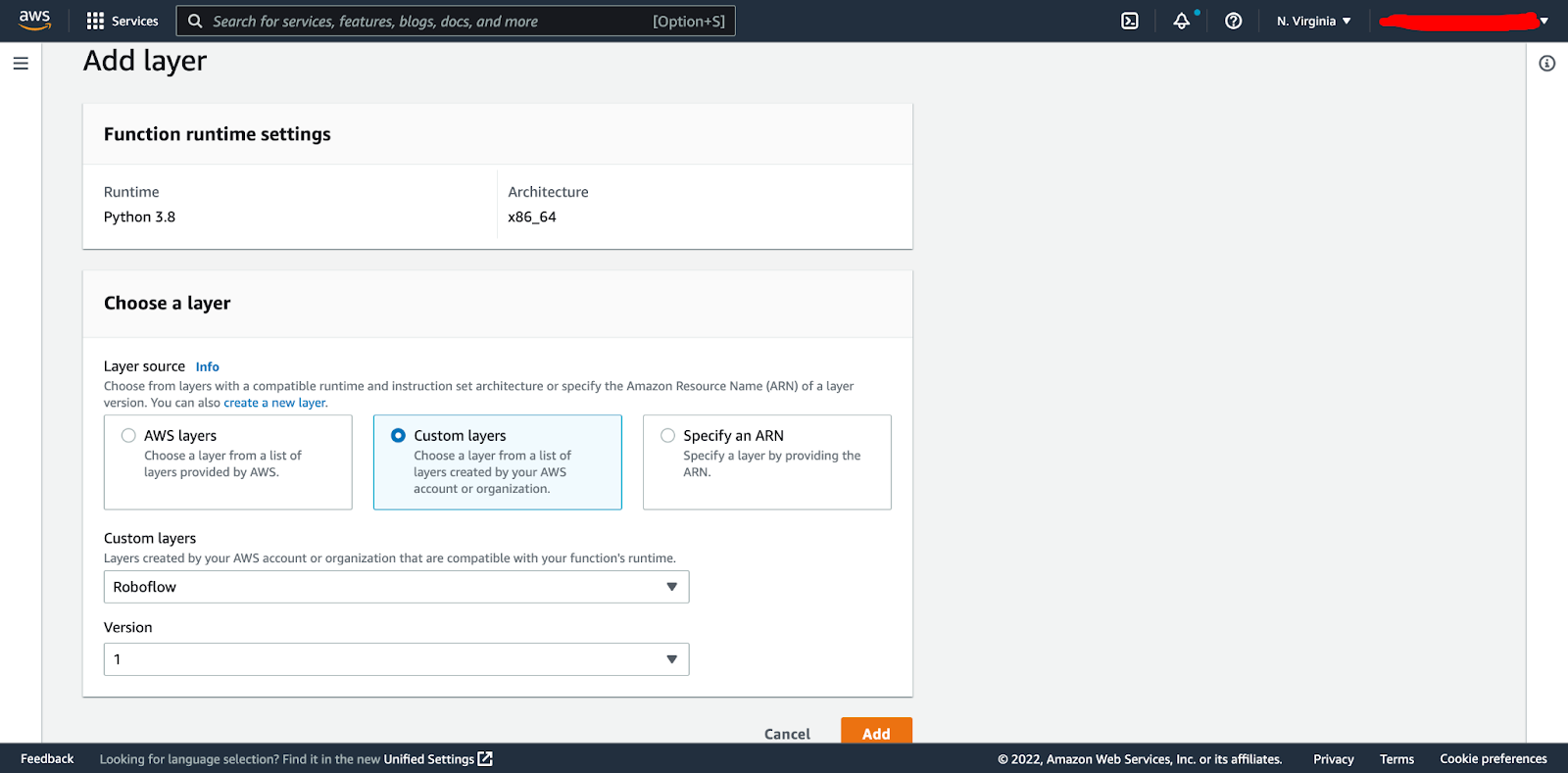1568x773 pixels.
Task: Click the Add layer page title
Action: pyautogui.click(x=145, y=61)
